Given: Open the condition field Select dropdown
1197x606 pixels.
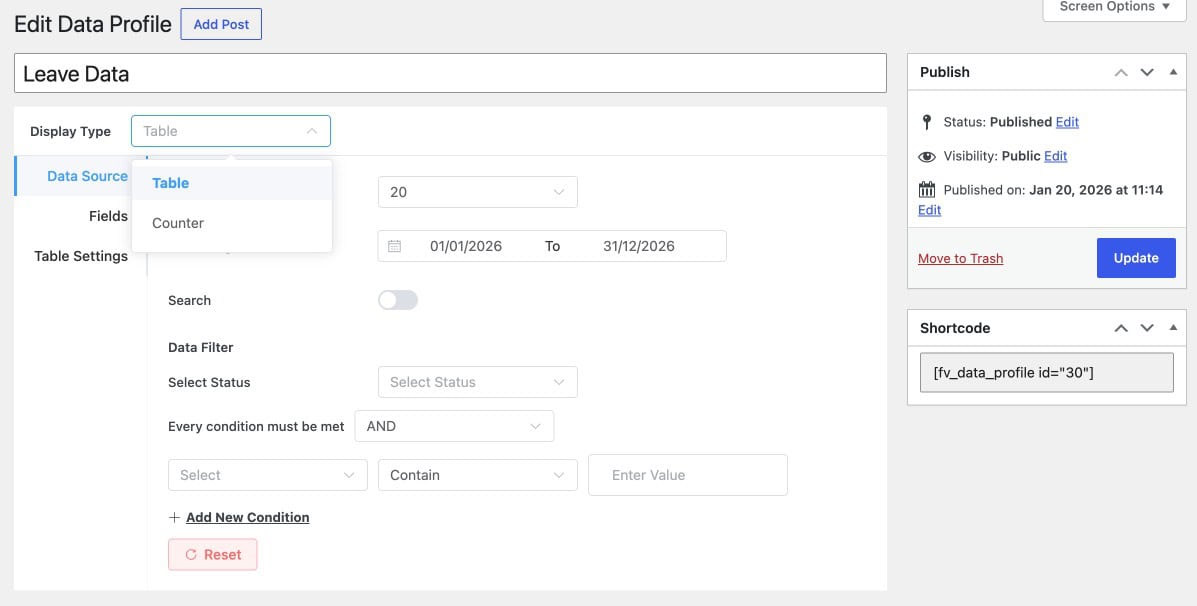Looking at the screenshot, I should [267, 475].
